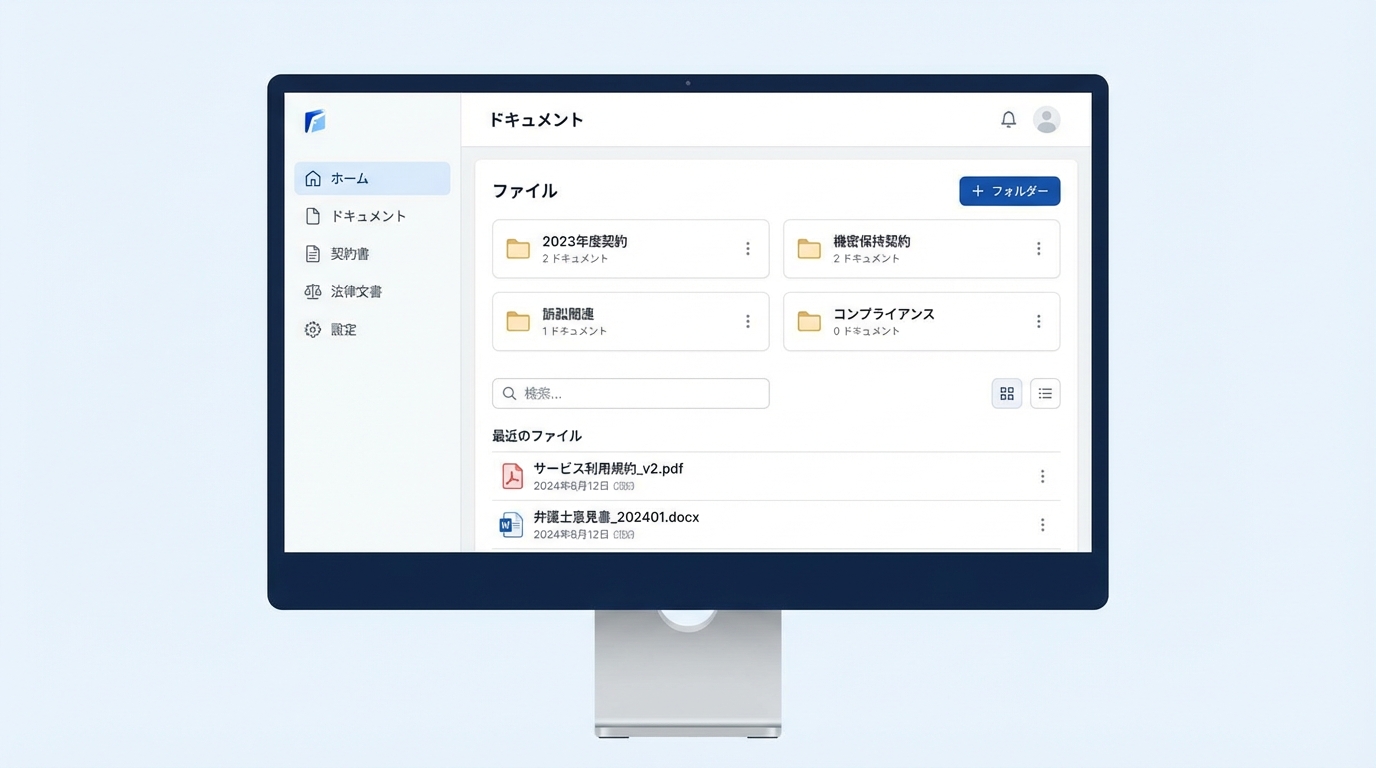Select the ホーム home icon in sidebar
The width and height of the screenshot is (1376, 768).
pos(313,177)
